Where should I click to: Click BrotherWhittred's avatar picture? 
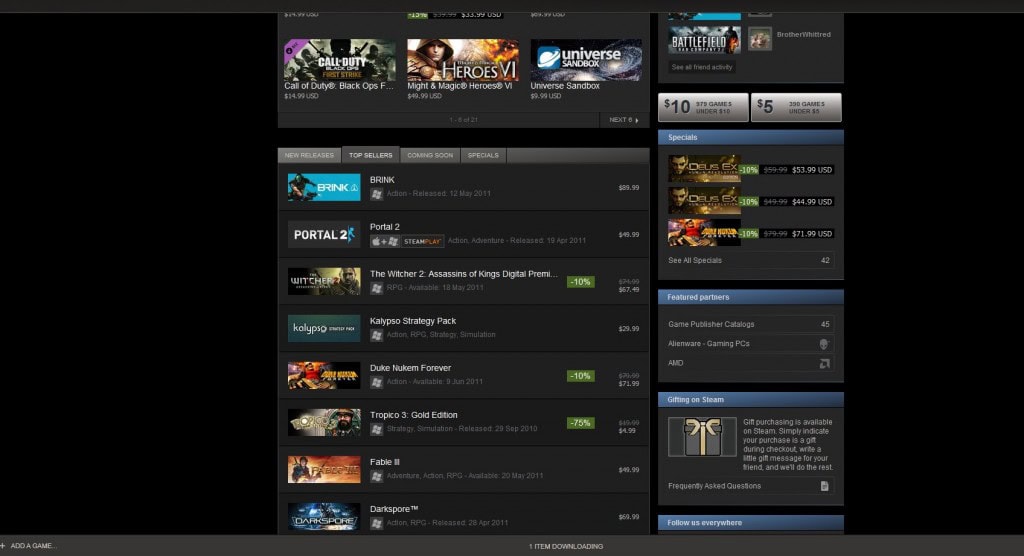click(x=760, y=39)
